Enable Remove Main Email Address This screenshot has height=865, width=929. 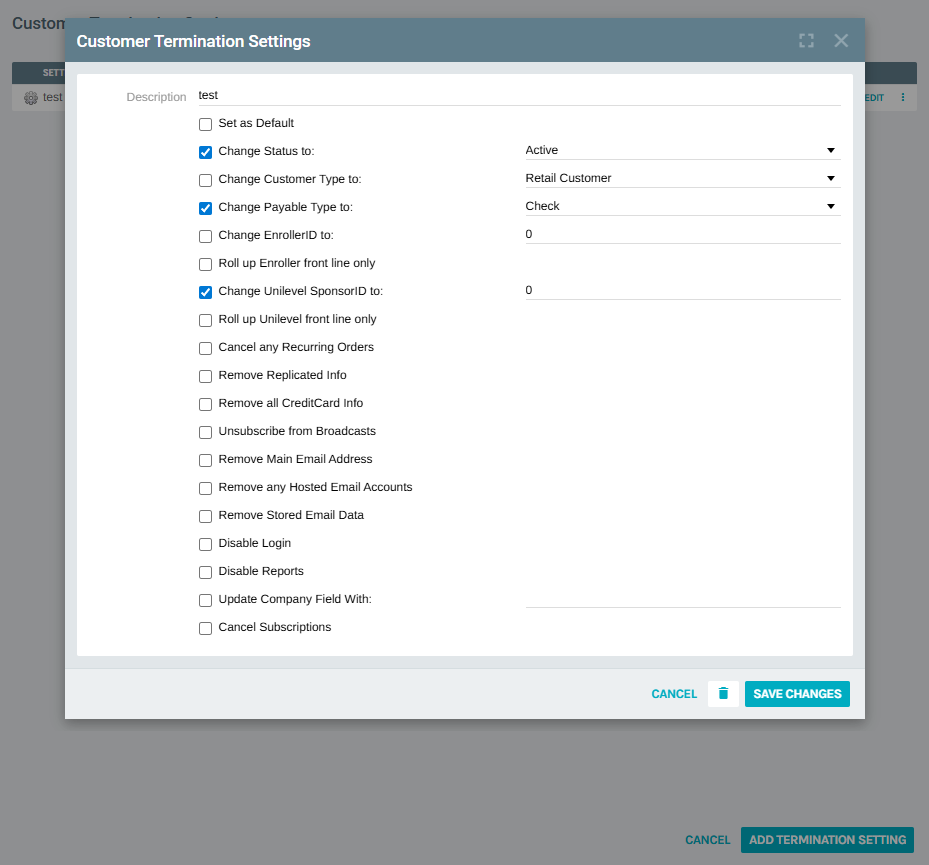pos(205,460)
